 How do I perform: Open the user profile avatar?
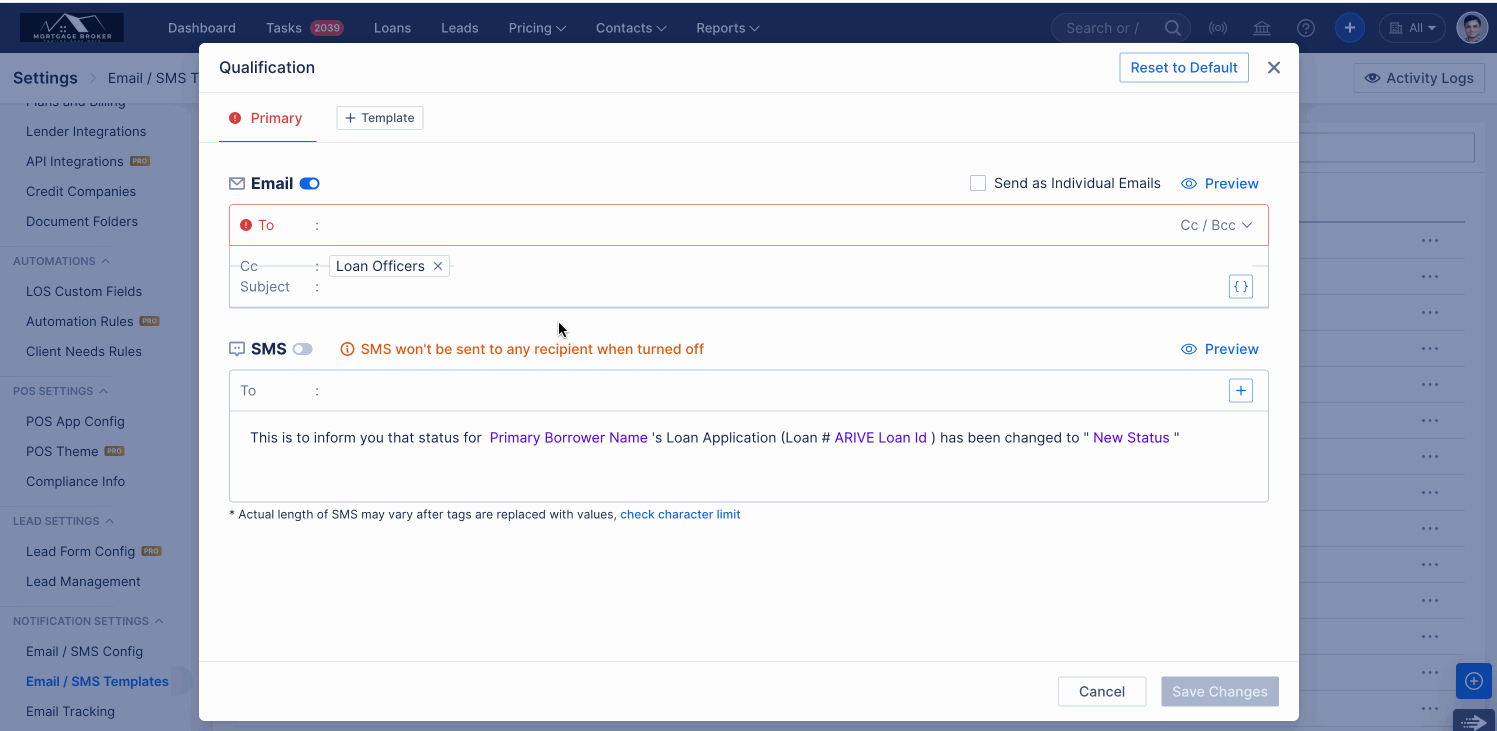coord(1472,28)
